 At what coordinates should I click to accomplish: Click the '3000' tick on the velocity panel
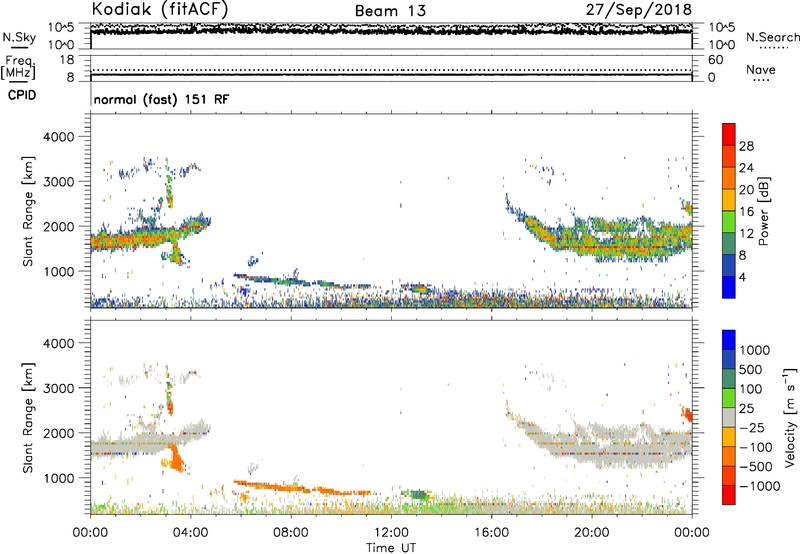(59, 388)
